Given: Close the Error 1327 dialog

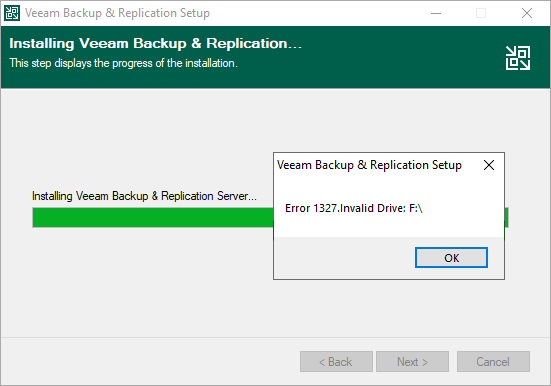Looking at the screenshot, I should [x=489, y=165].
